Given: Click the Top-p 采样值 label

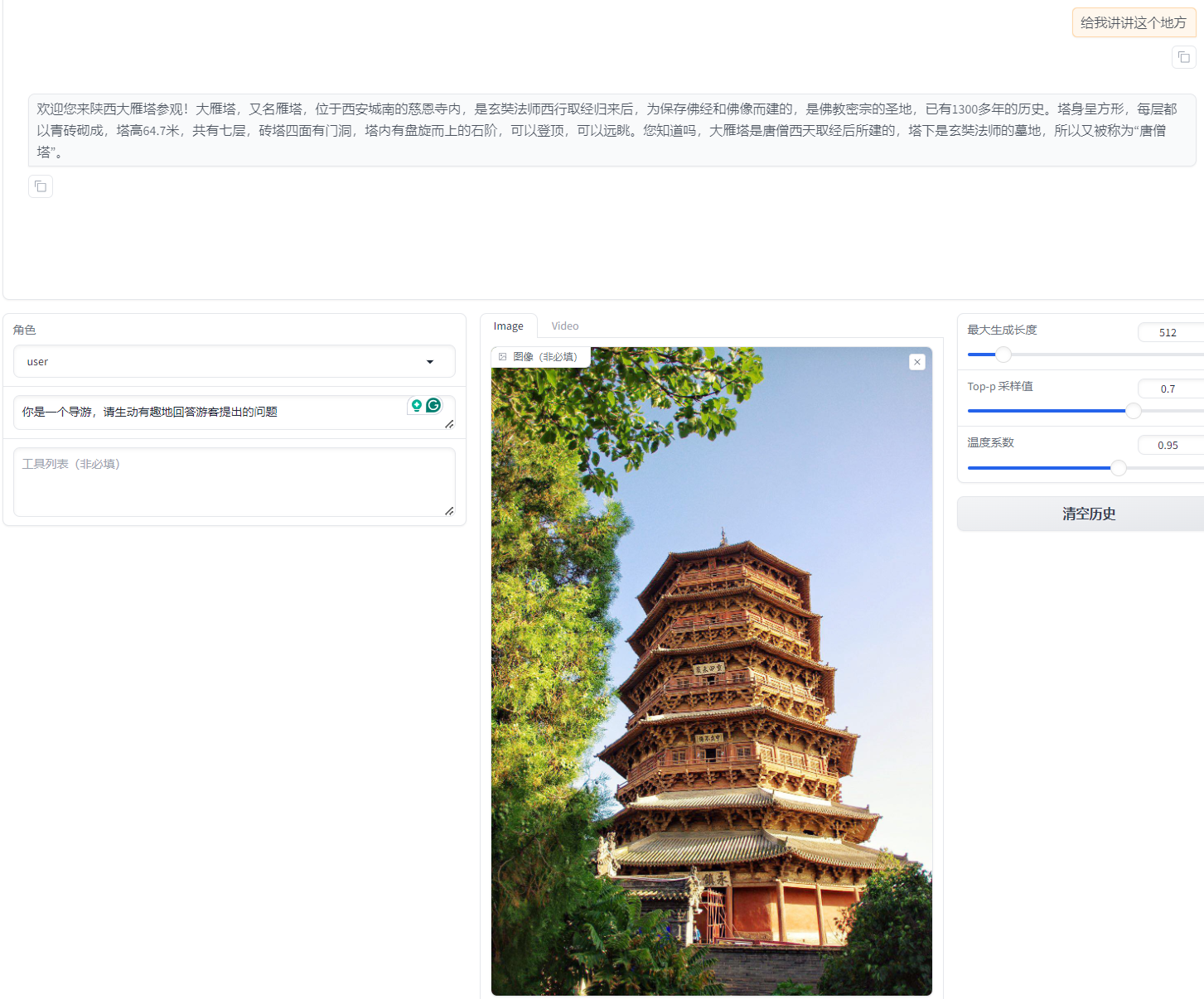Looking at the screenshot, I should point(1000,386).
